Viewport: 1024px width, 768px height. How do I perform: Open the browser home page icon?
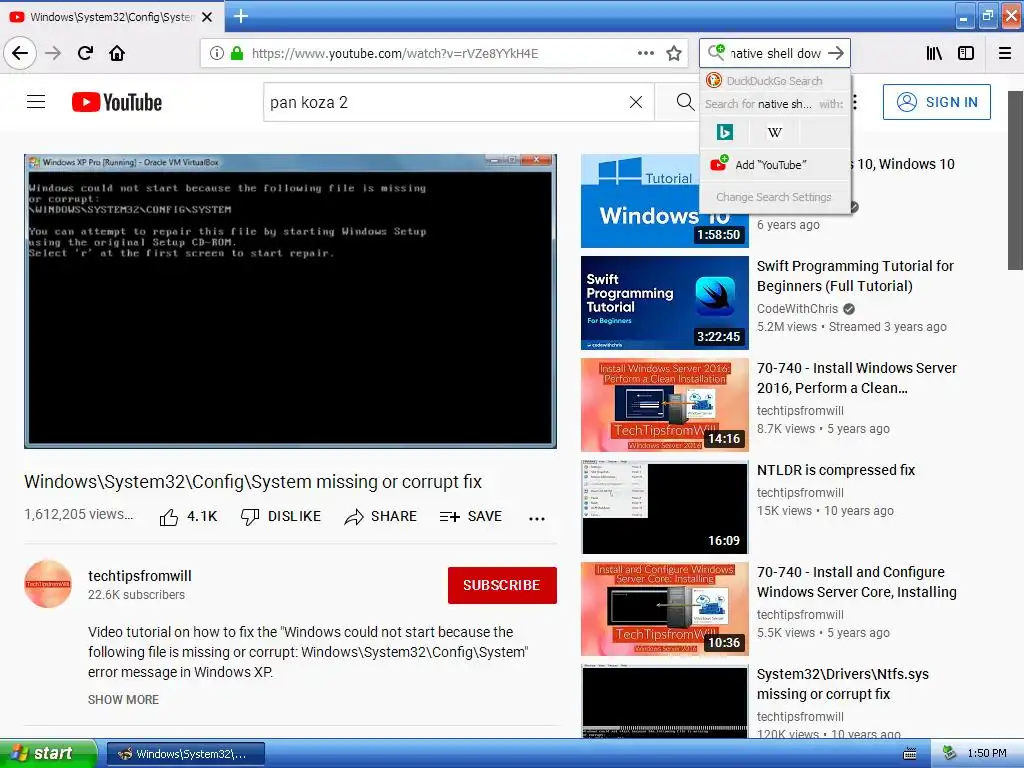[117, 53]
